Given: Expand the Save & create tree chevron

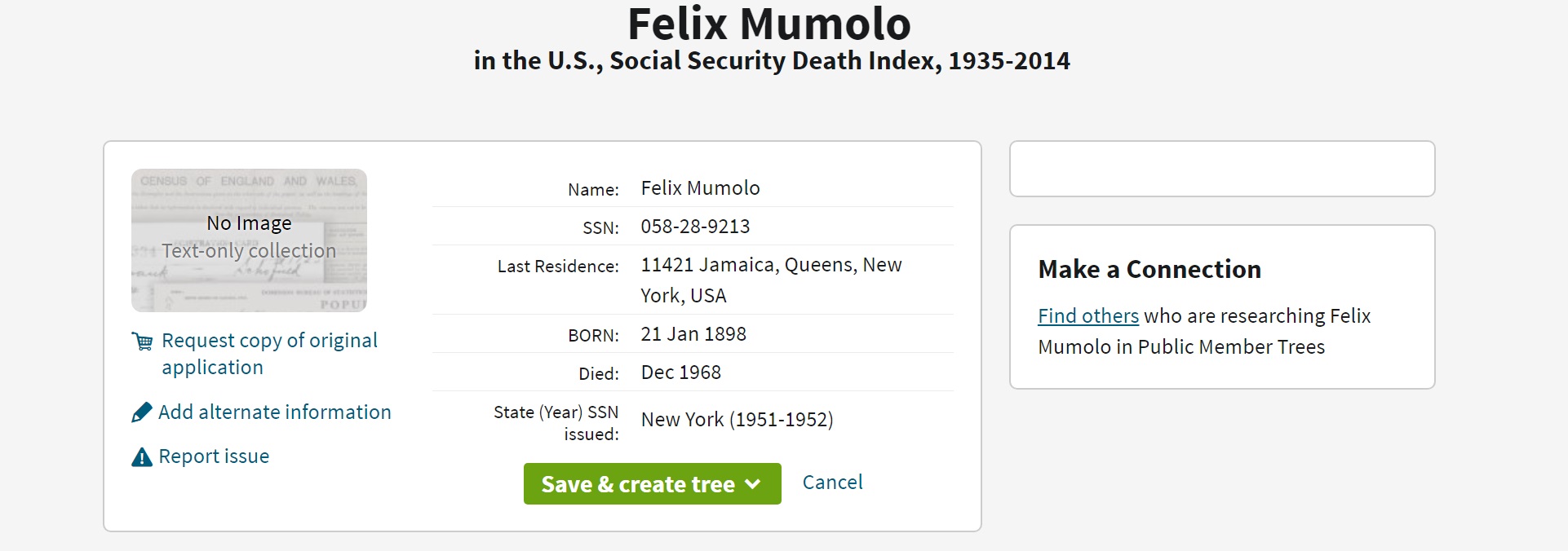Looking at the screenshot, I should pos(753,484).
